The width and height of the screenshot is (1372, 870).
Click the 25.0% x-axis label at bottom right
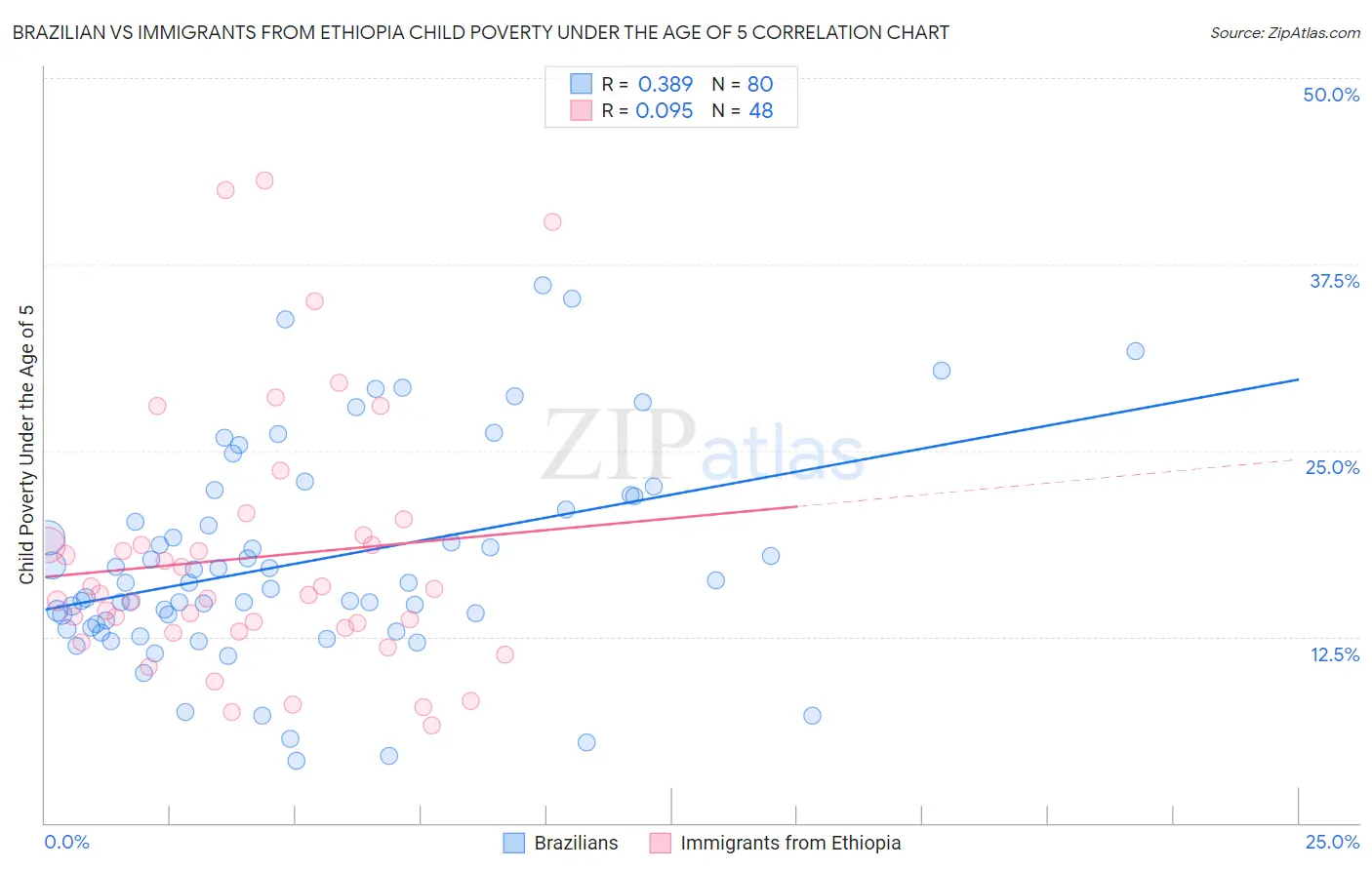tap(1332, 842)
